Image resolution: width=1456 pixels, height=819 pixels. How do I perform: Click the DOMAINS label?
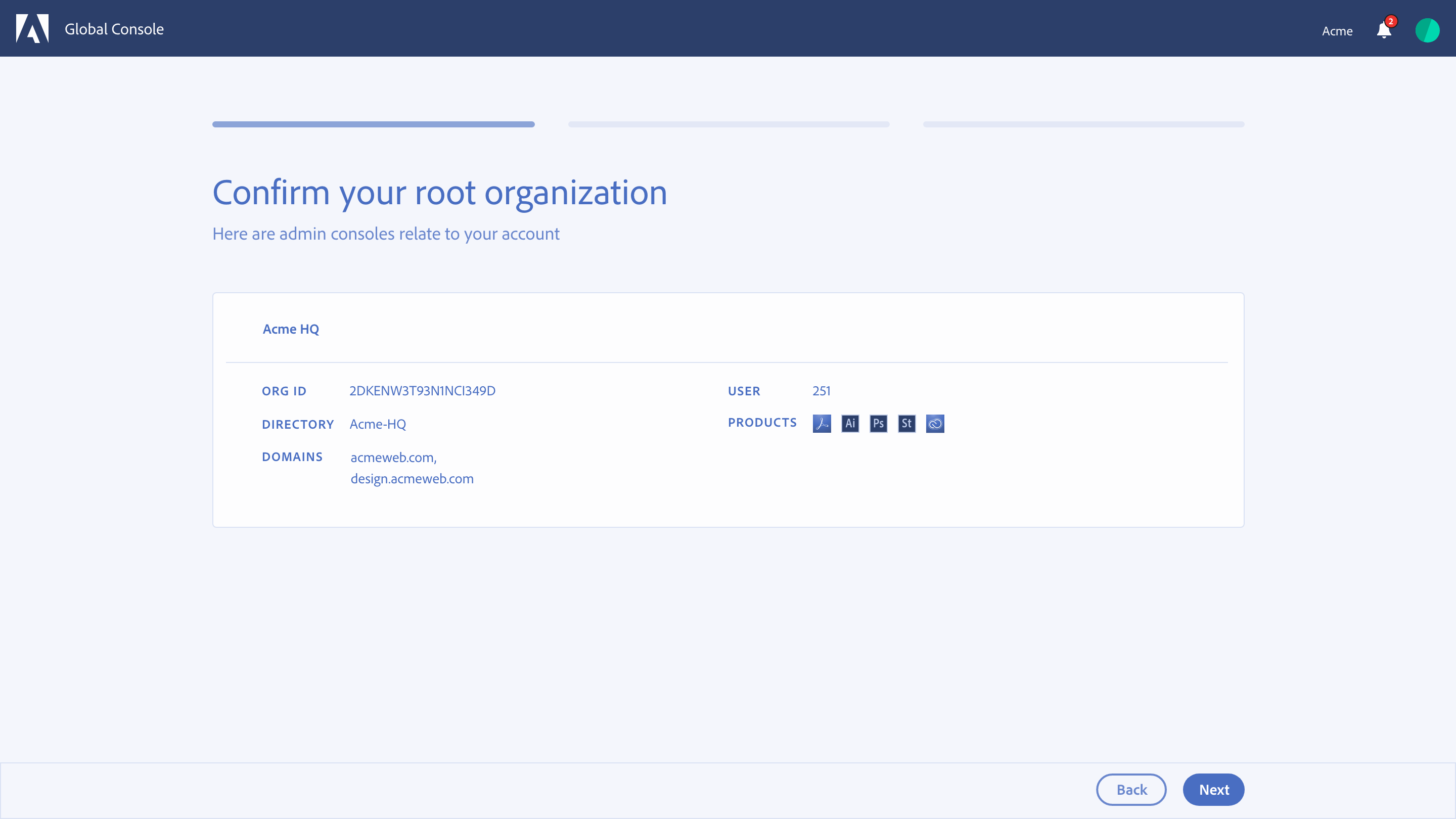point(292,457)
